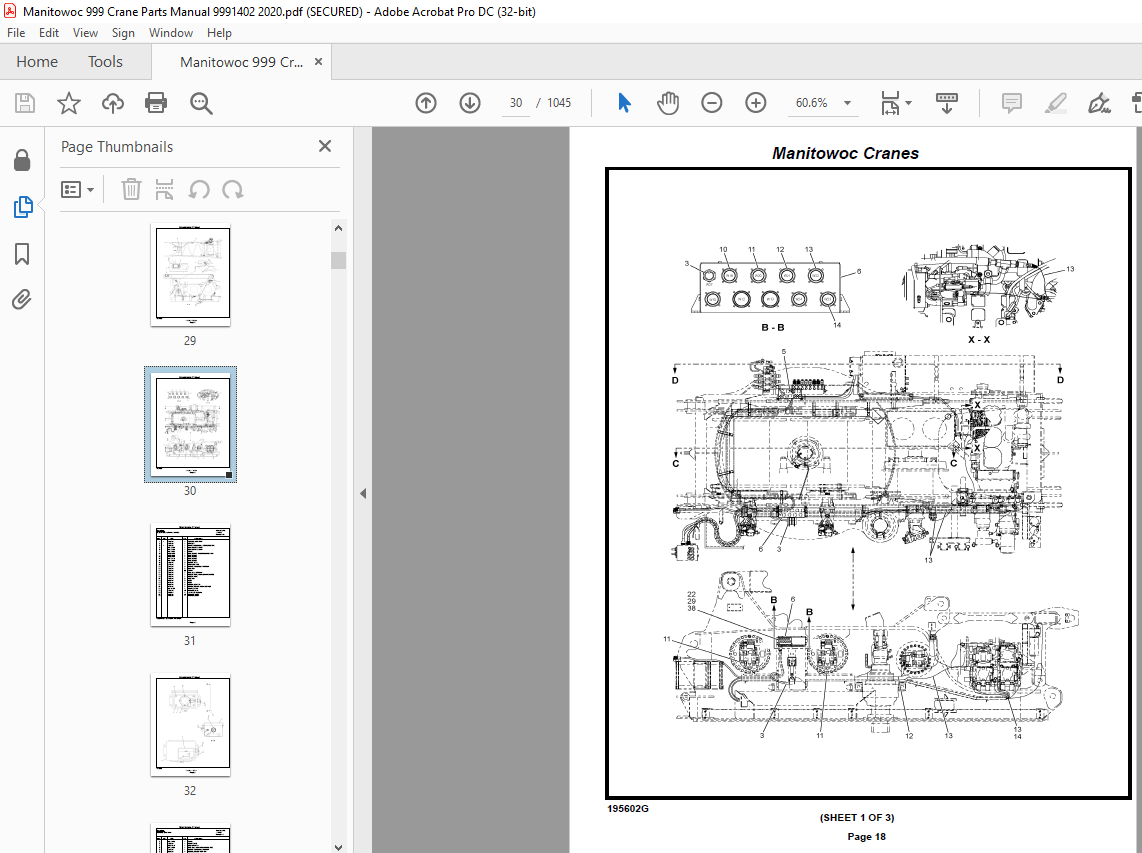1142x853 pixels.
Task: Switch to the Tools tab
Action: click(106, 62)
